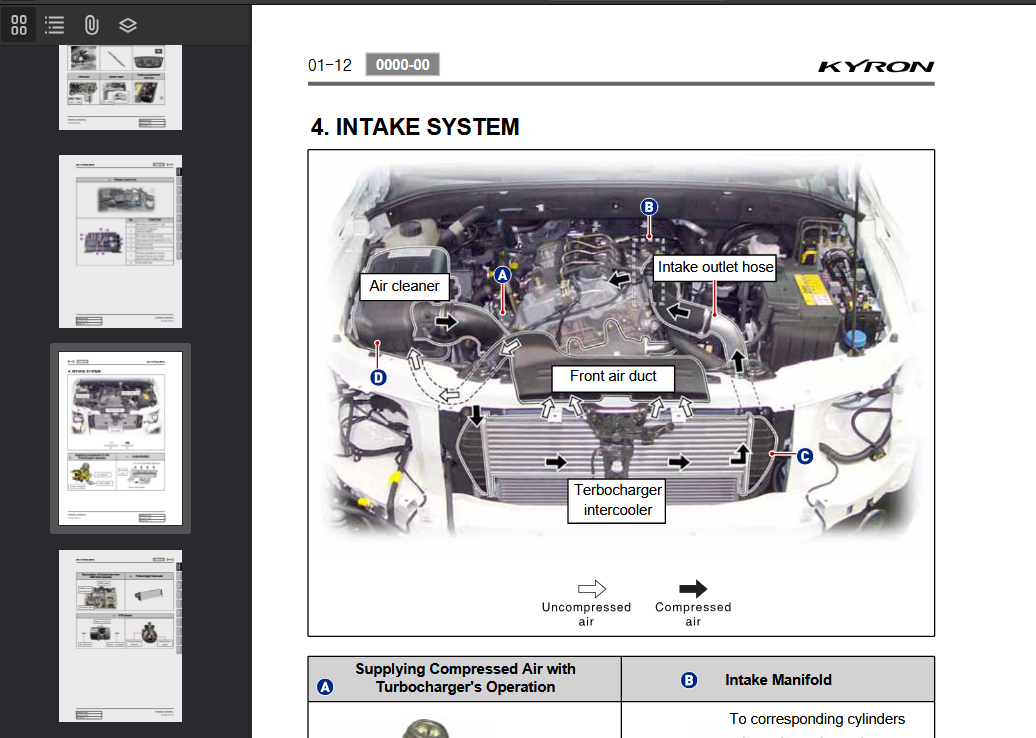The height and width of the screenshot is (738, 1036).
Task: Open the page thumbnails panel icon
Action: [19, 25]
